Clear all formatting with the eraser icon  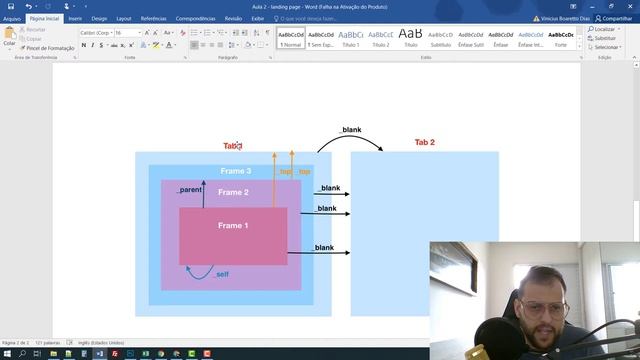tap(182, 33)
